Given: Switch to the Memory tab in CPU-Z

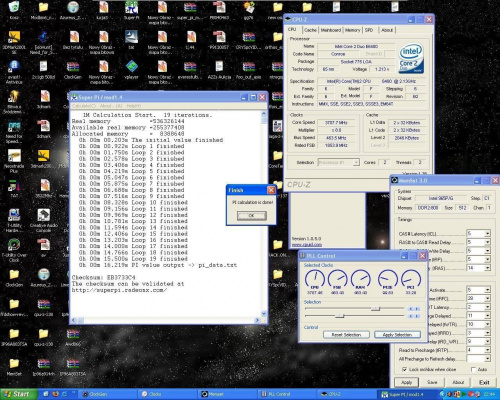Looking at the screenshot, I should pos(353,30).
